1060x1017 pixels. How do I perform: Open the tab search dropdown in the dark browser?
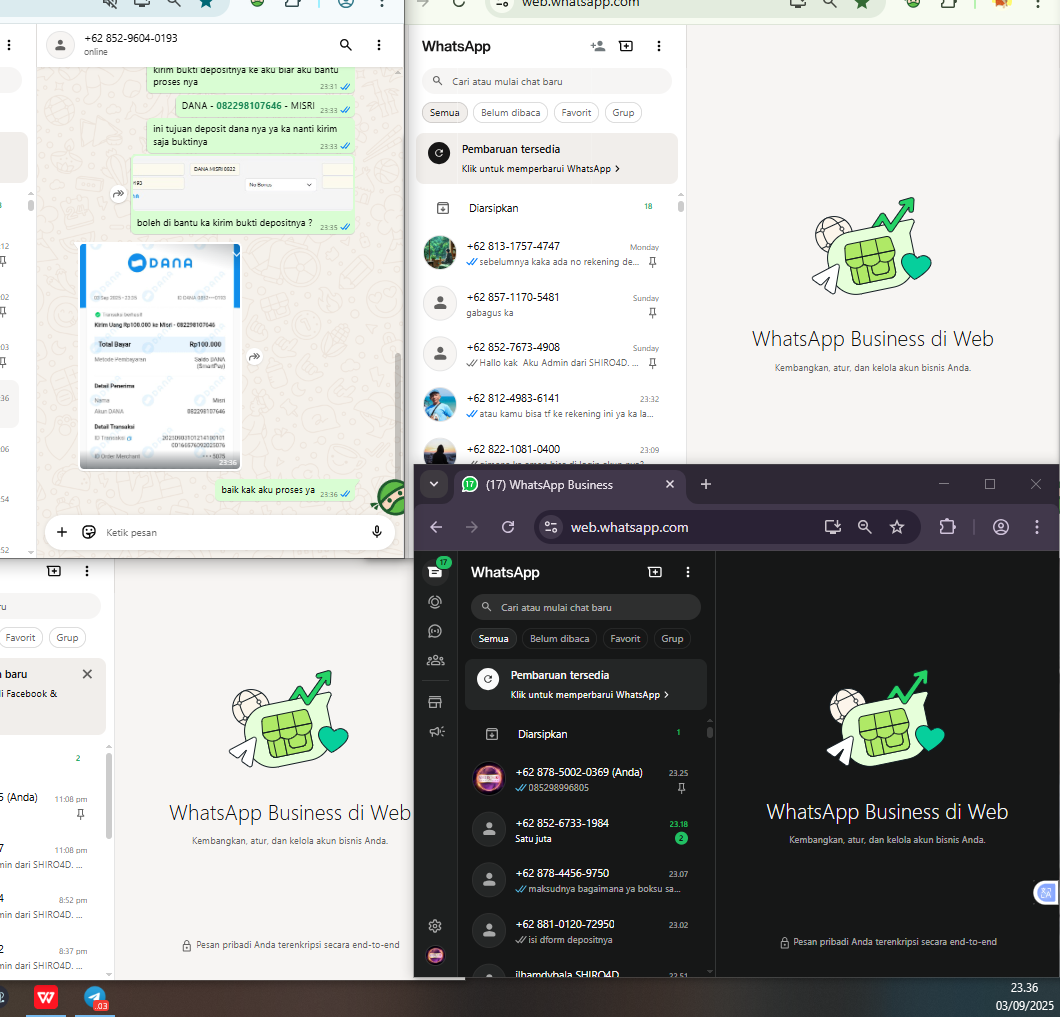pyautogui.click(x=434, y=484)
